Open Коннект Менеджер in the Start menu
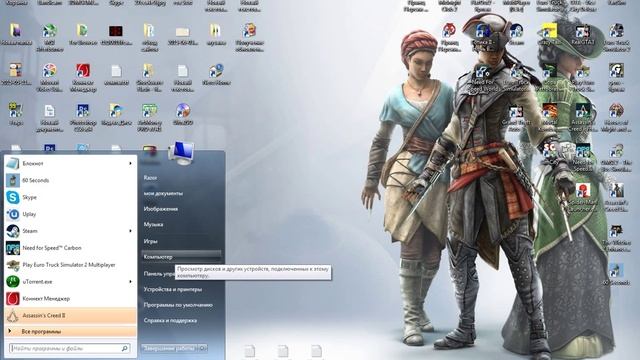This screenshot has height=360, width=640. 70,298
